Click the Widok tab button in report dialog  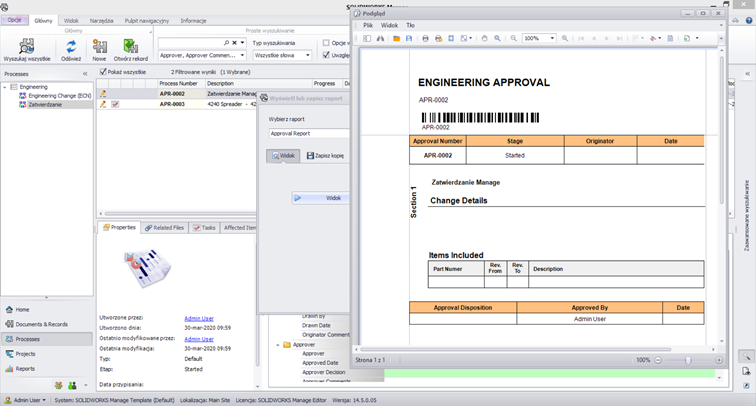[x=283, y=156]
